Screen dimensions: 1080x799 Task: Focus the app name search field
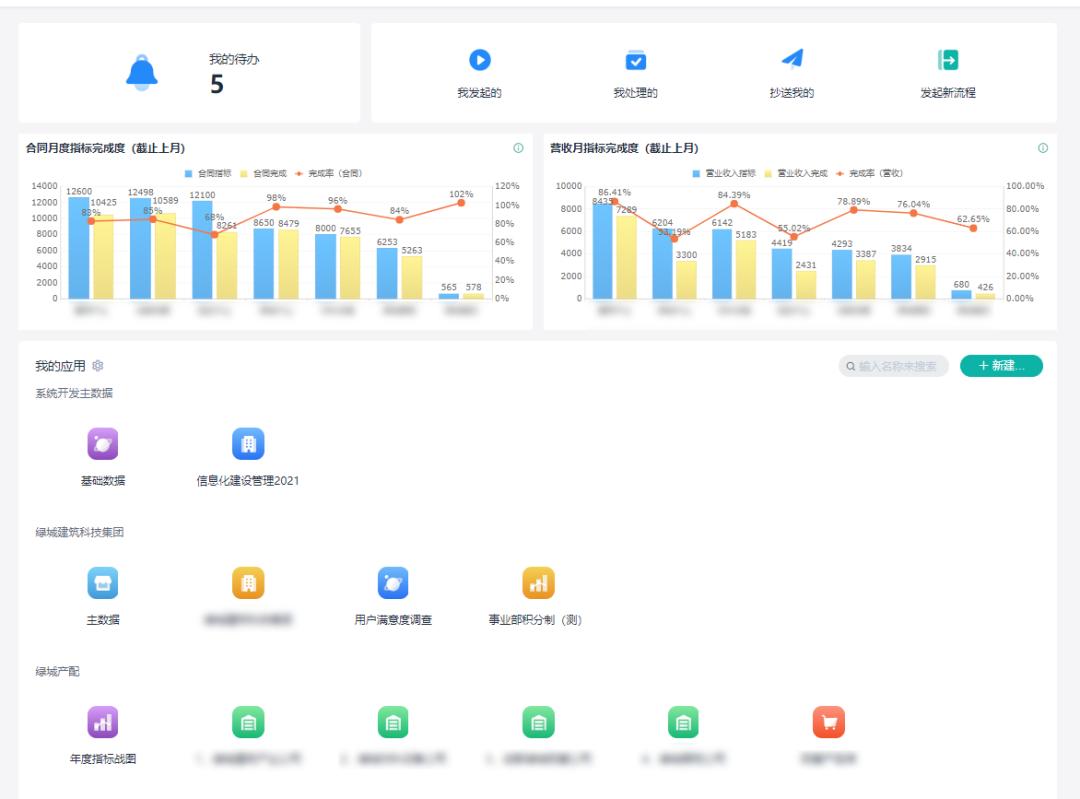pos(893,366)
